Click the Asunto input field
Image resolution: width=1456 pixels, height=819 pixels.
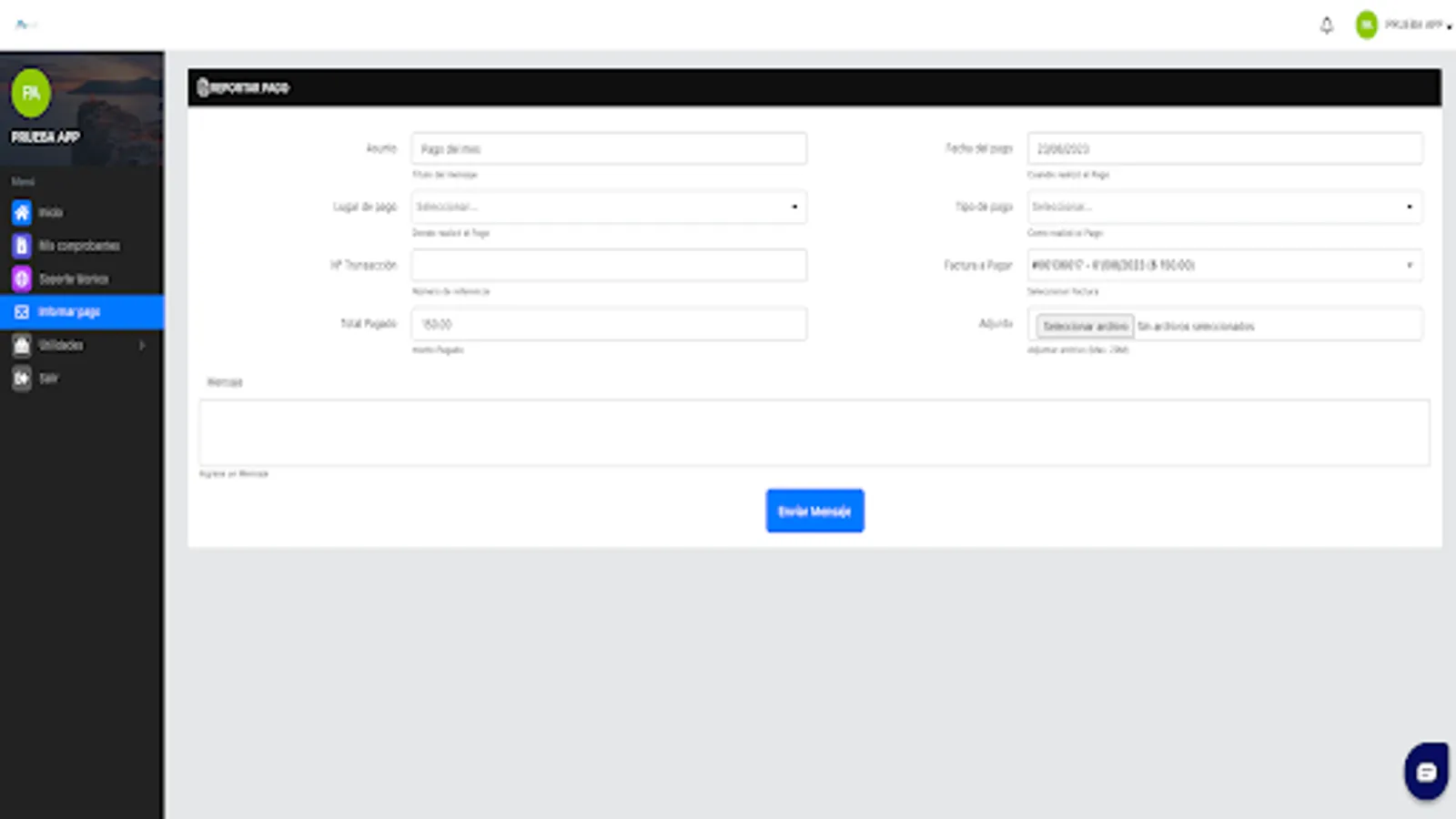pos(609,148)
